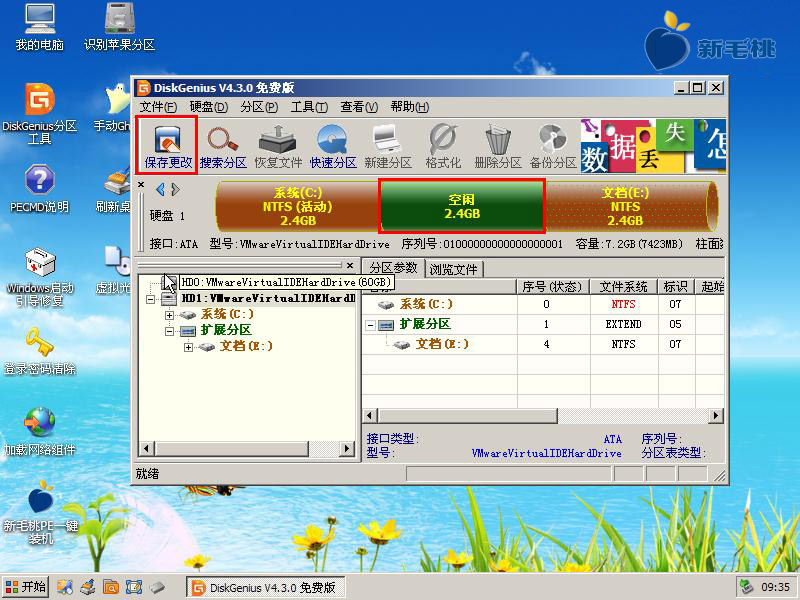800x600 pixels.
Task: Click the 文件系统 column header
Action: (624, 287)
